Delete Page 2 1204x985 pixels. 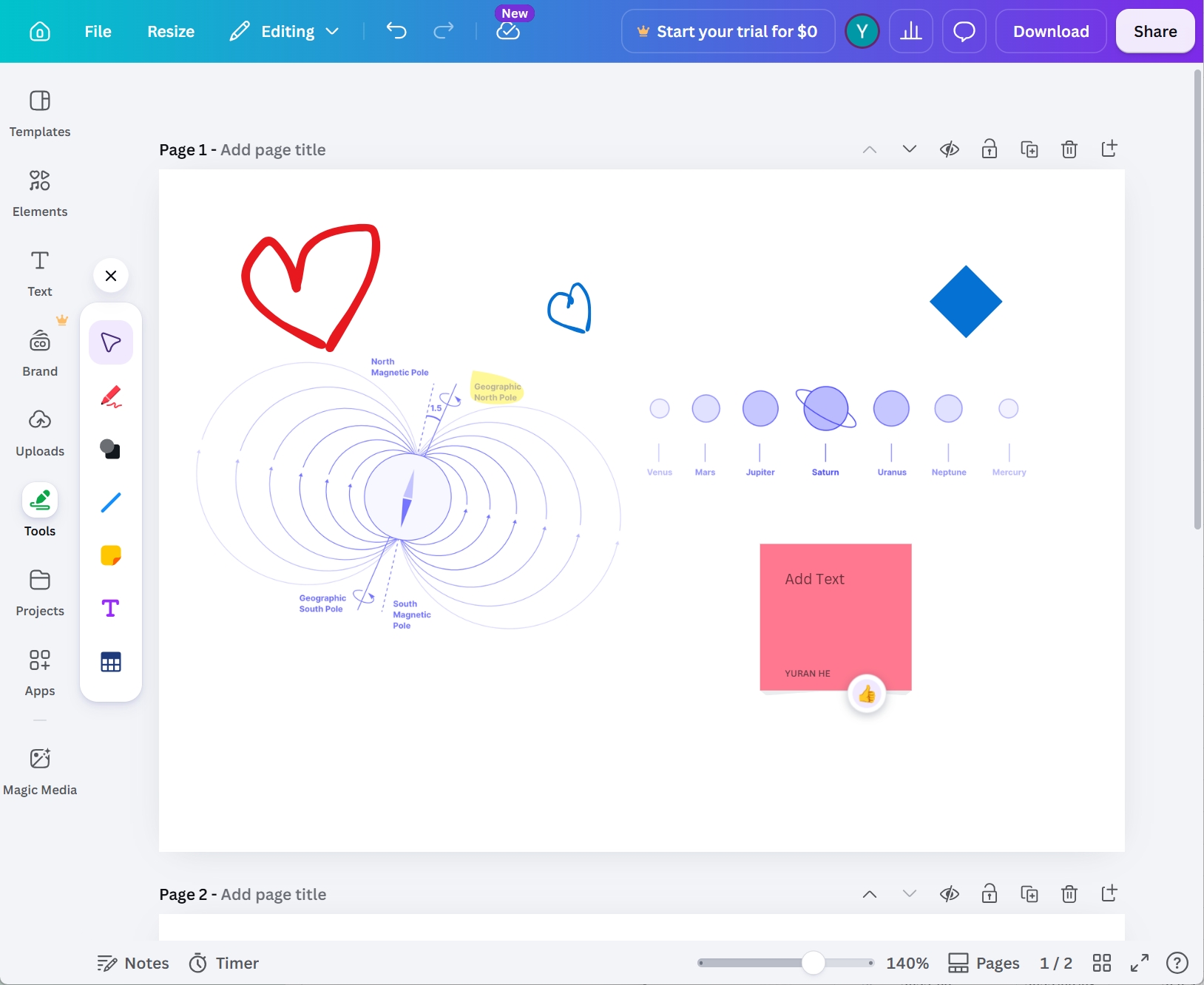coord(1069,894)
